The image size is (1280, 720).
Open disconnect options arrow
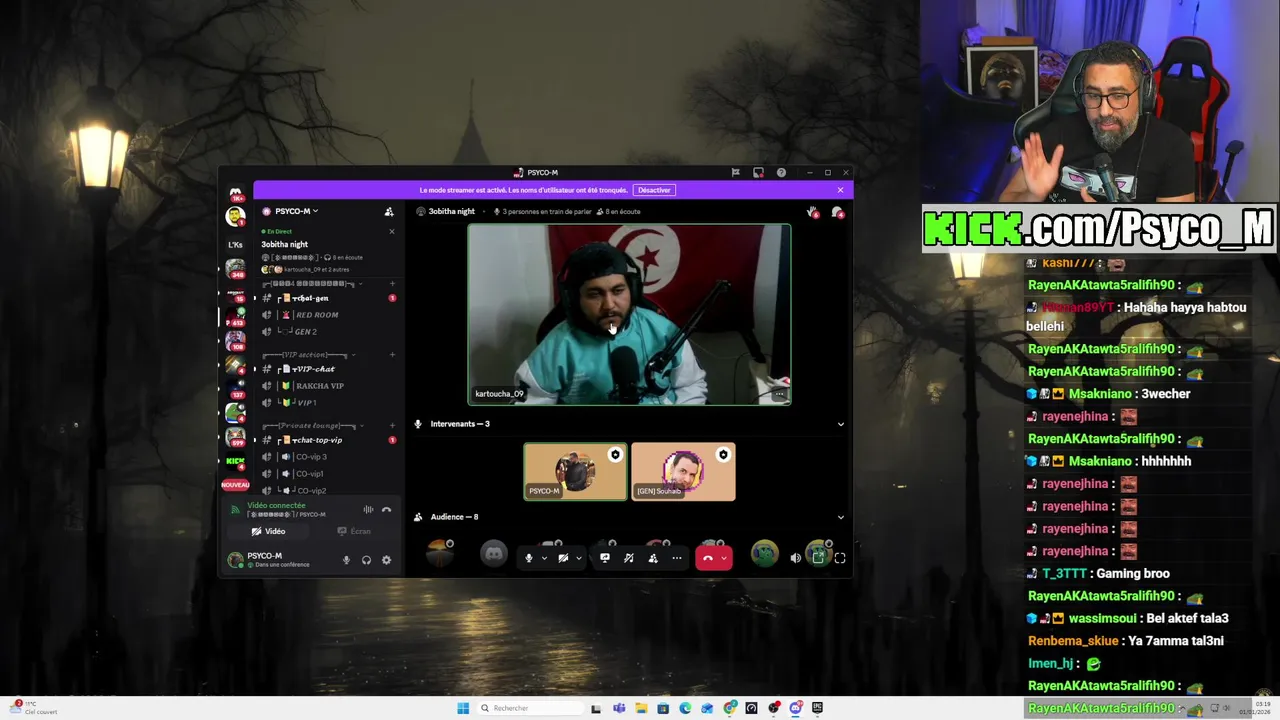pyautogui.click(x=724, y=558)
